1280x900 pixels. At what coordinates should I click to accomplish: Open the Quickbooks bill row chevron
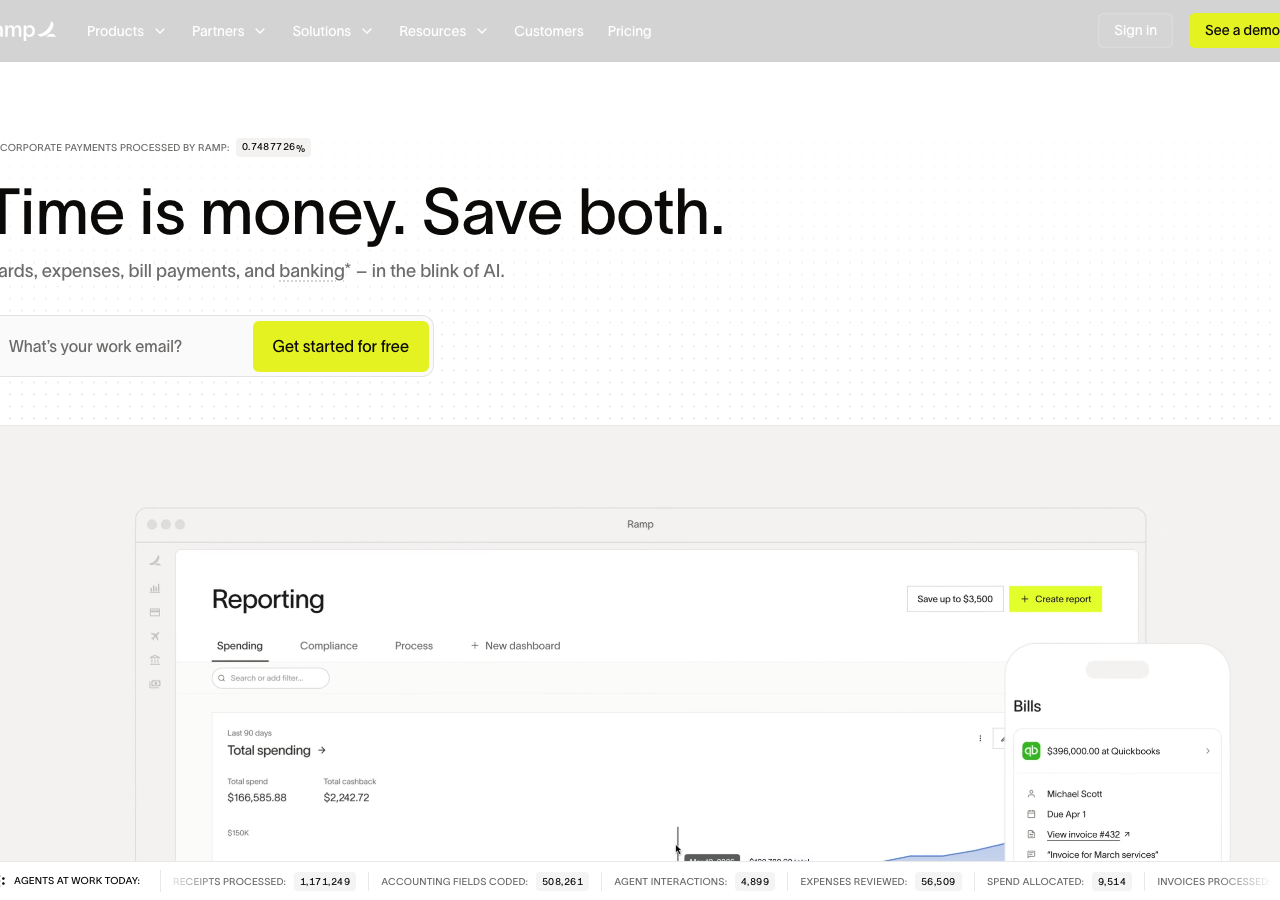pos(1207,751)
